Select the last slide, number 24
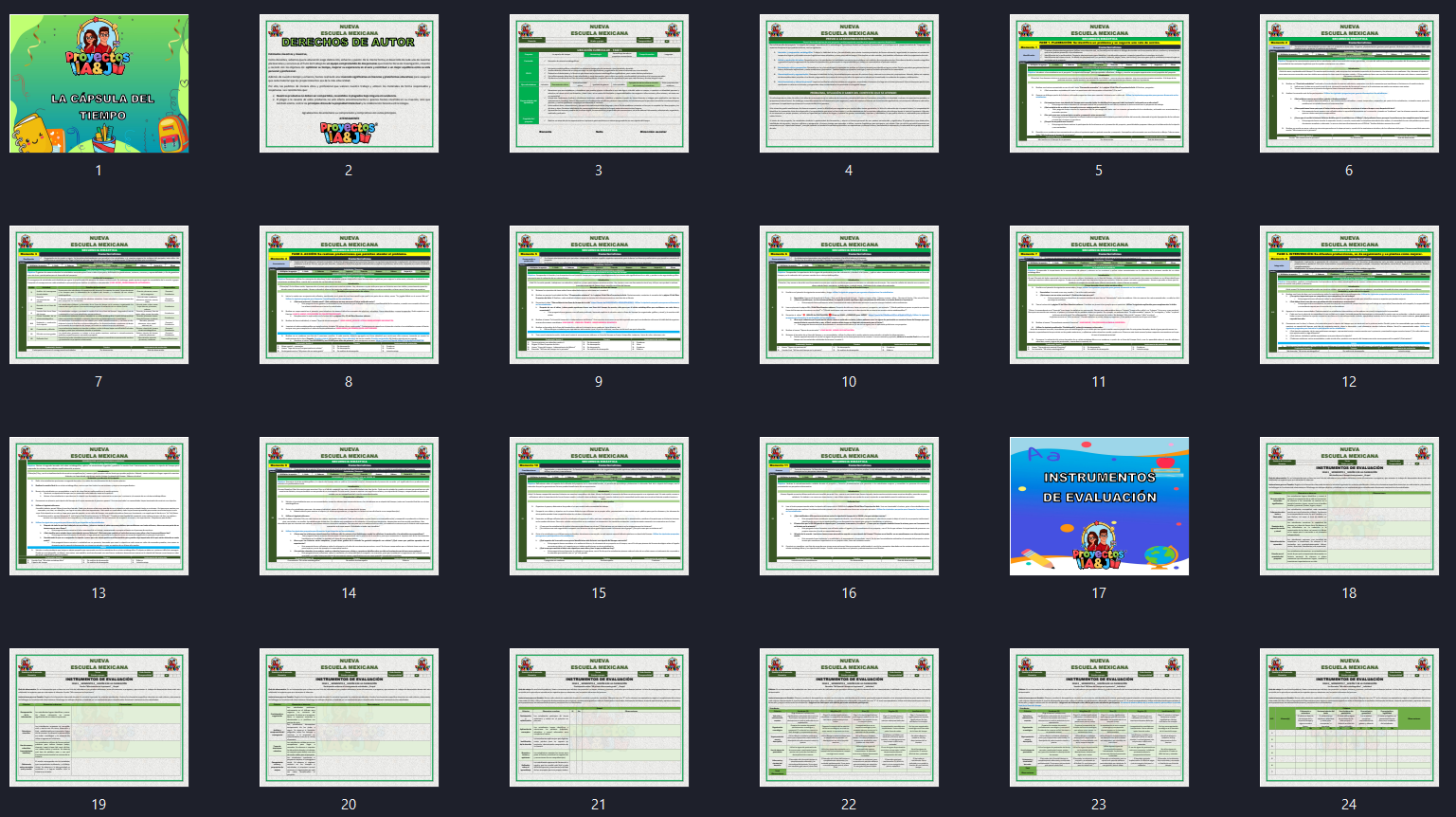1456x817 pixels. [x=1349, y=717]
